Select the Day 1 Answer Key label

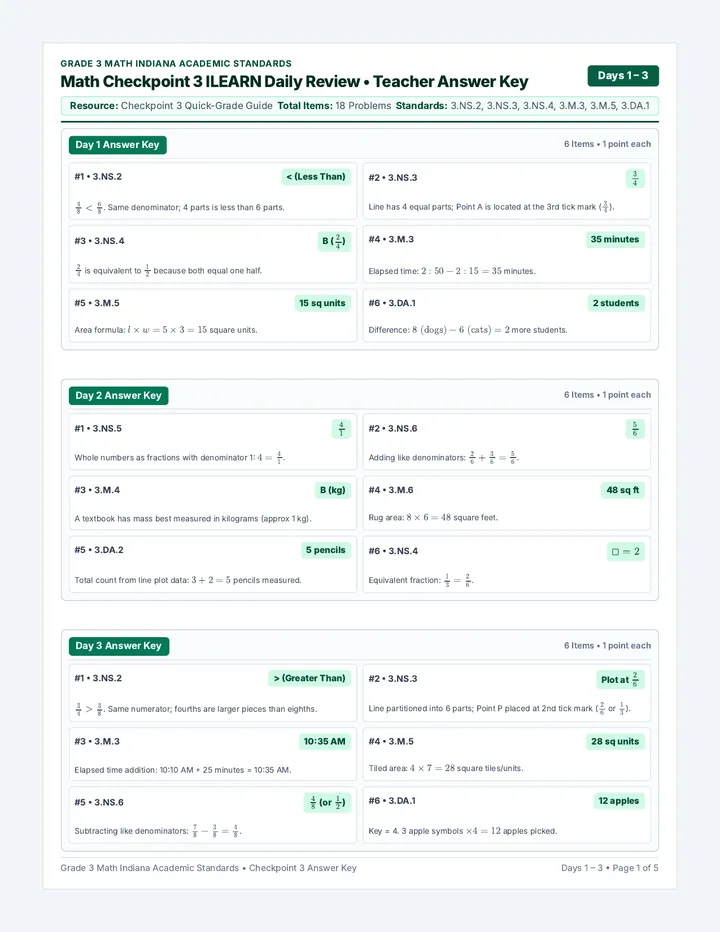[118, 145]
